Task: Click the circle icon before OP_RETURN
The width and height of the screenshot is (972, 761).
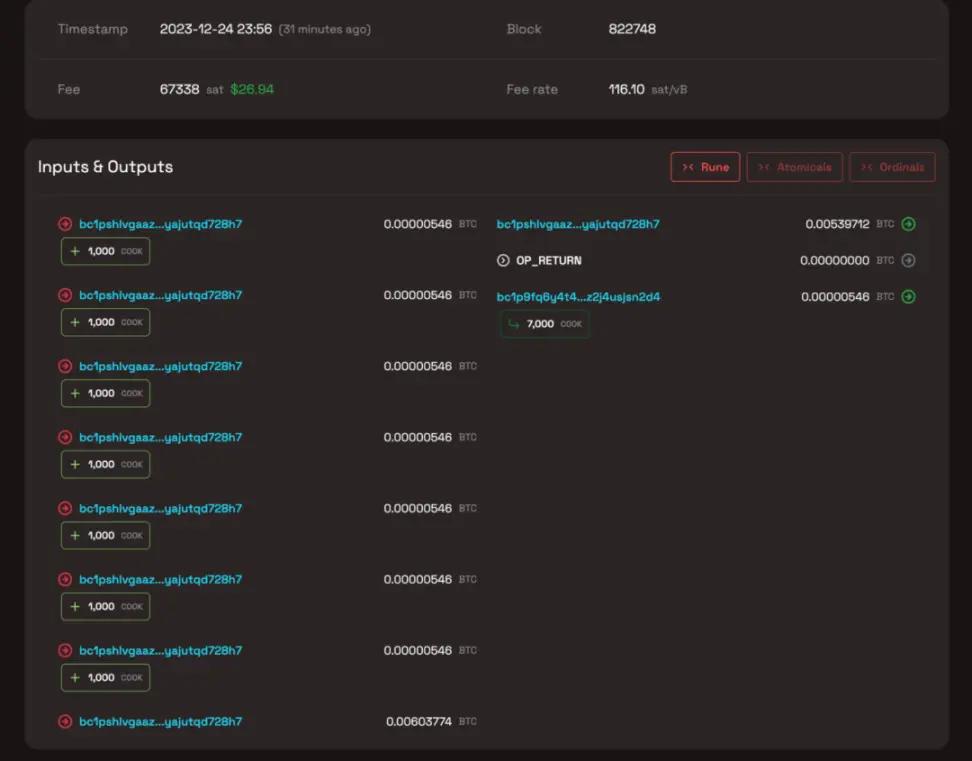Action: 503,260
